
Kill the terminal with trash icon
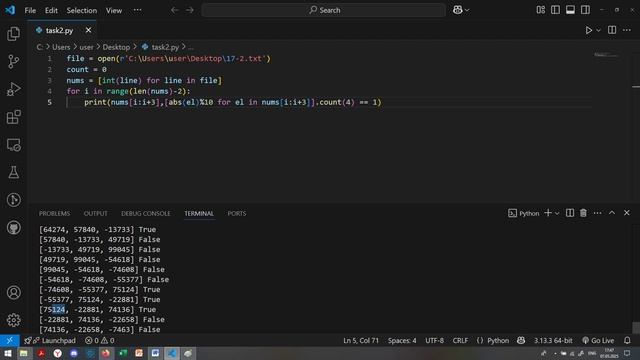[x=583, y=213]
